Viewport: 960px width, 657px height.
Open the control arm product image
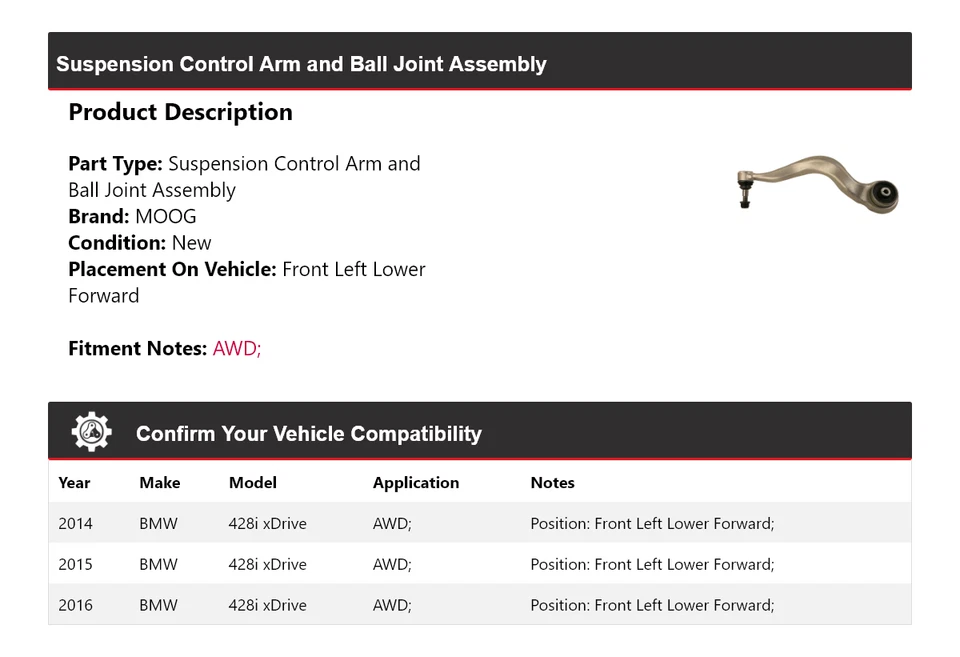(x=818, y=183)
